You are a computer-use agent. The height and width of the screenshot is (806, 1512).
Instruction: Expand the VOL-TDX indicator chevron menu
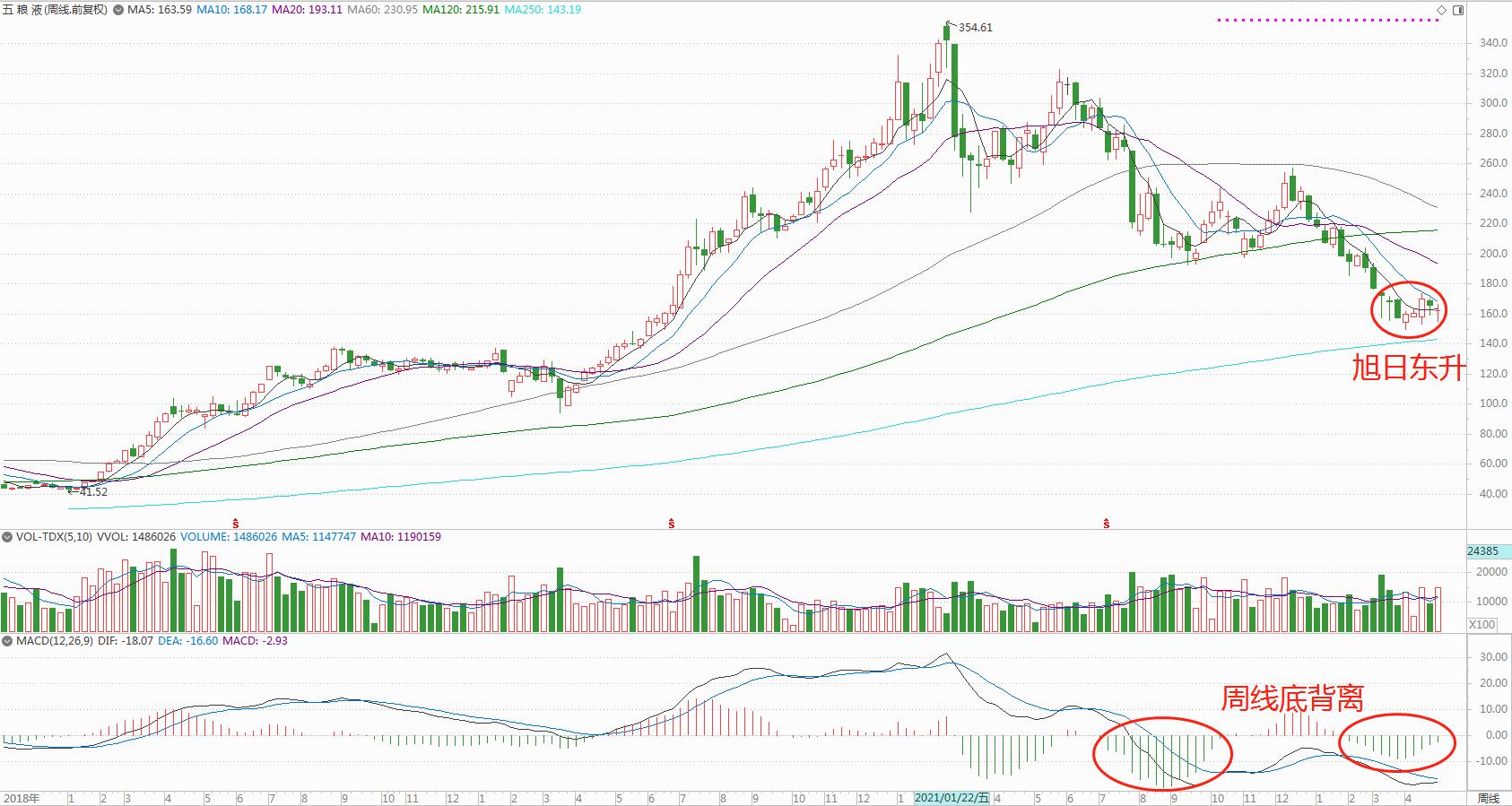pyautogui.click(x=7, y=537)
